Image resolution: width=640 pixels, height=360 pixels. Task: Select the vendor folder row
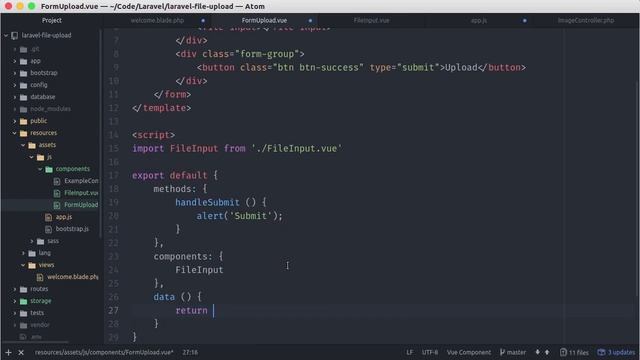click(51, 325)
